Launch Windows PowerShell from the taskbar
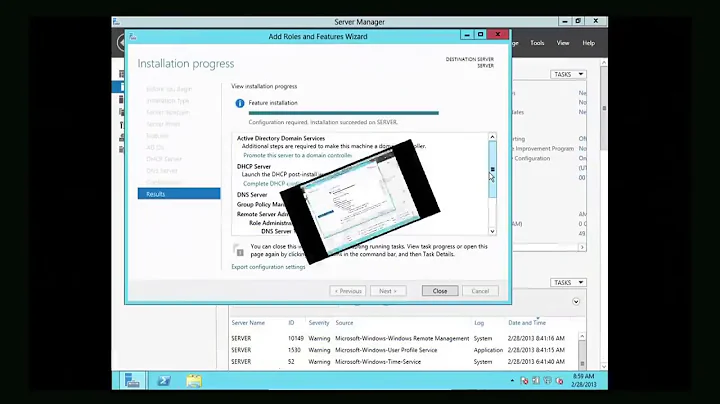This screenshot has height=404, width=720. (x=164, y=381)
